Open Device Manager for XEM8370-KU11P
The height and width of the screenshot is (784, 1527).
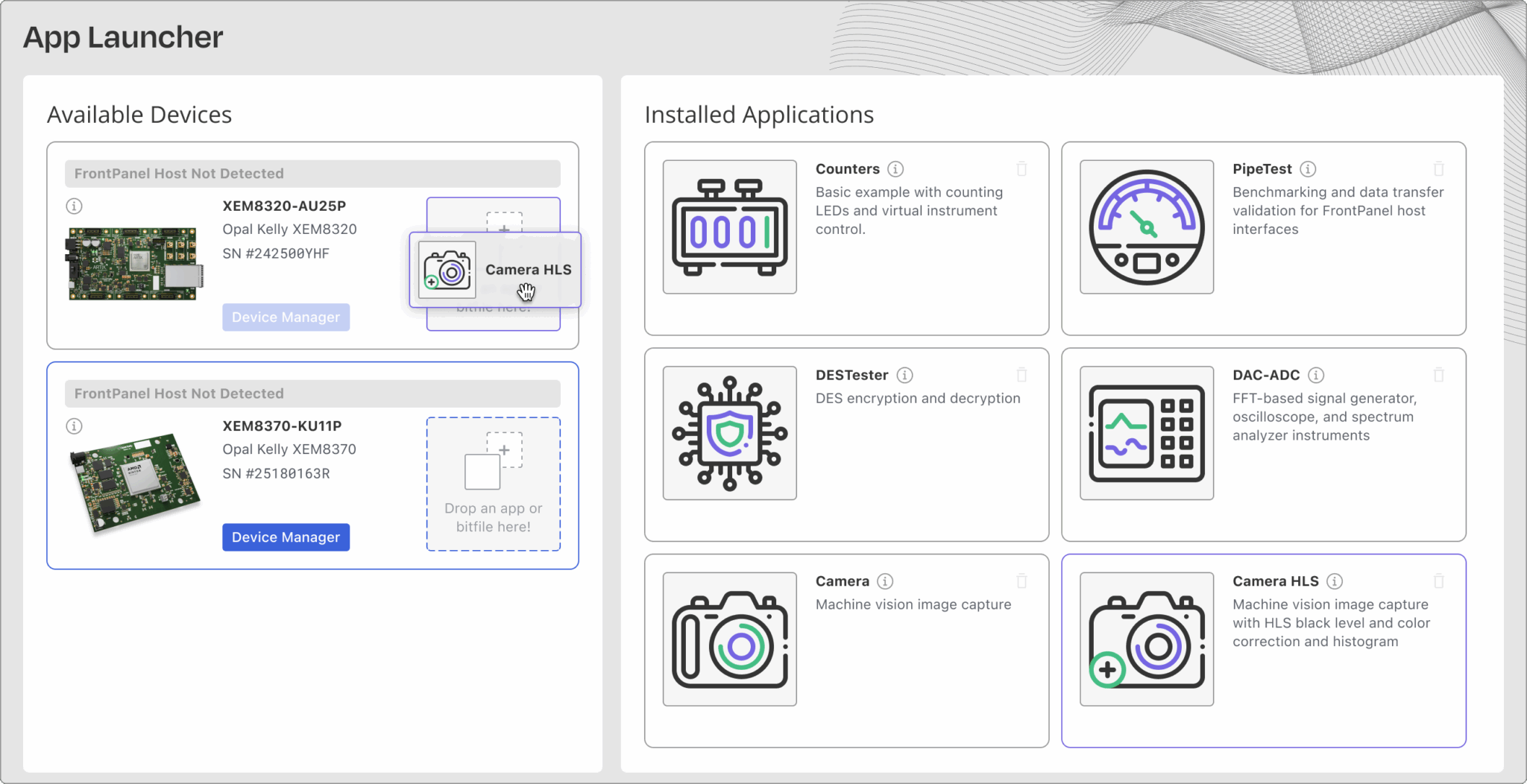(286, 537)
